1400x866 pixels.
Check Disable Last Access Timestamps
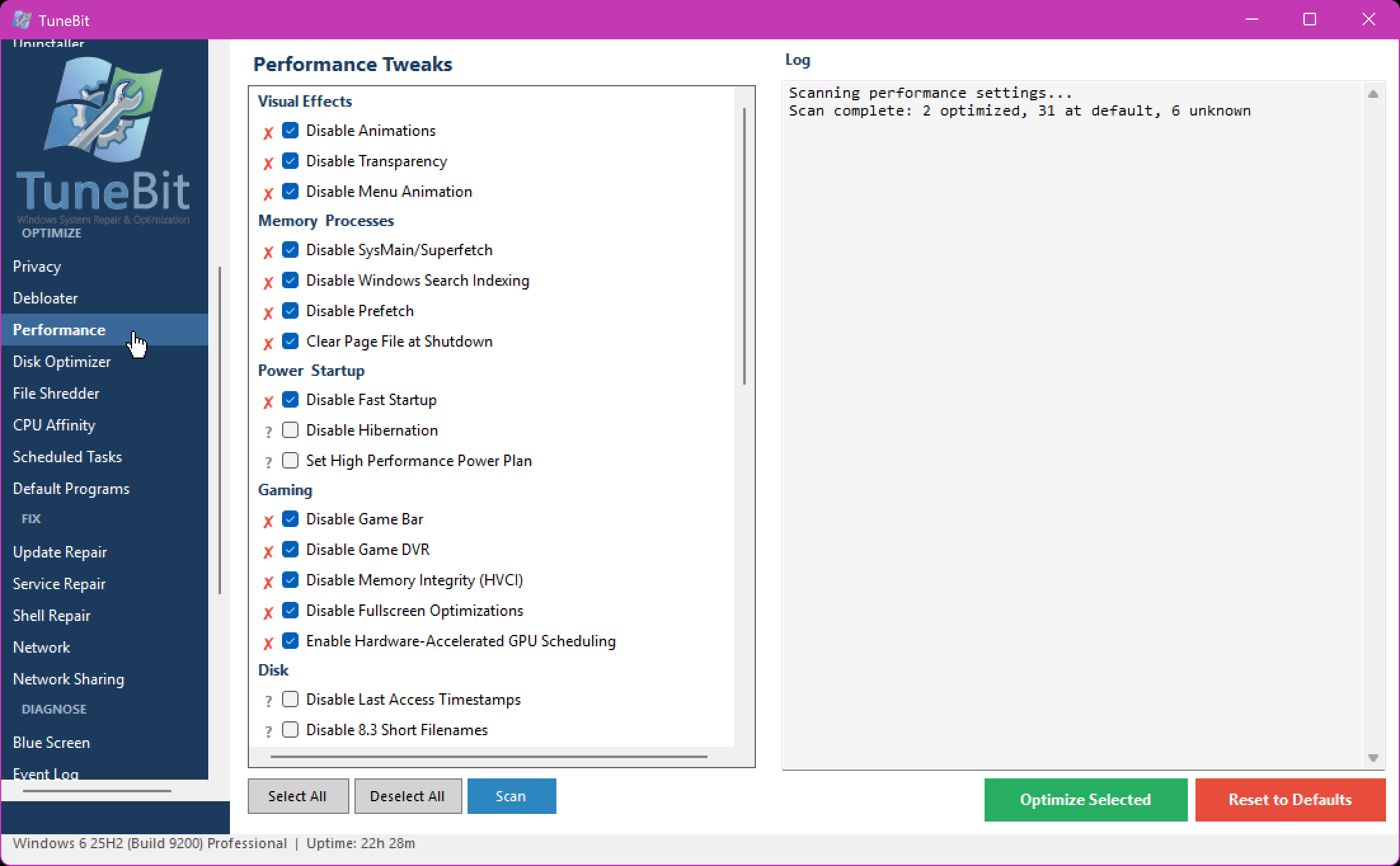290,699
